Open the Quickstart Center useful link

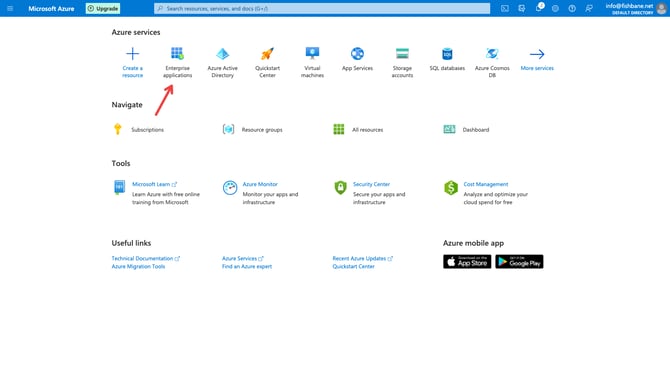[x=353, y=266]
